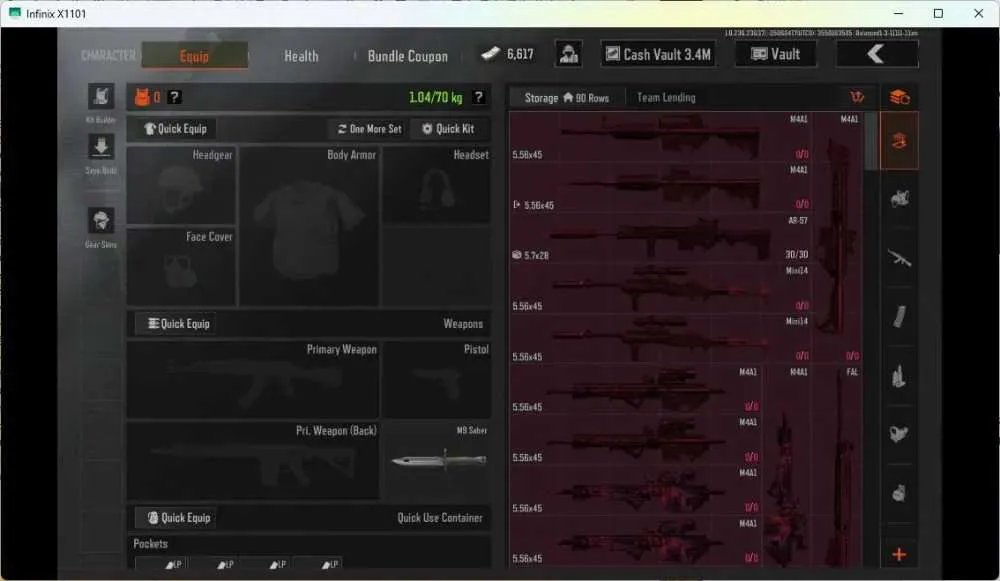This screenshot has height=581, width=1000.
Task: Open the Kit Builder icon
Action: tap(101, 98)
